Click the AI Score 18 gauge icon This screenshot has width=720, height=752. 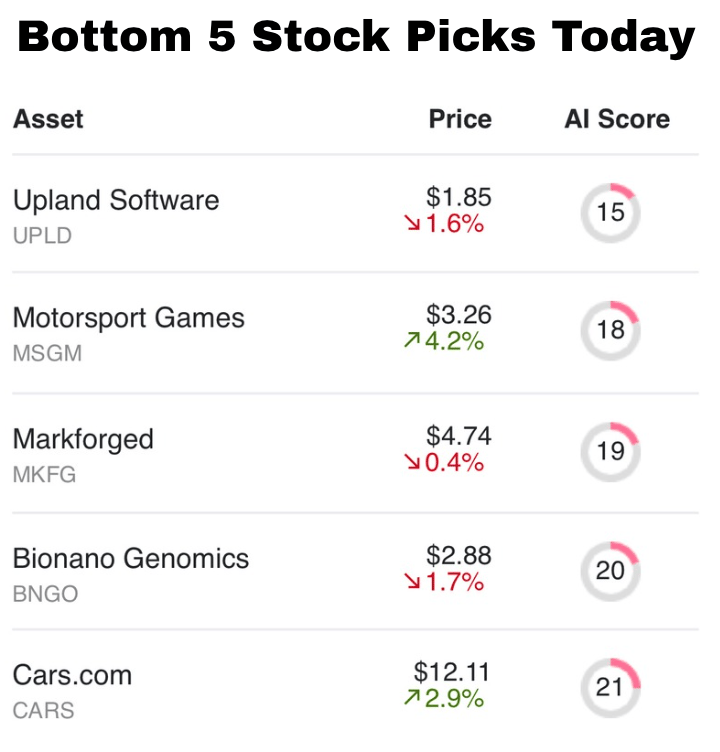[610, 330]
